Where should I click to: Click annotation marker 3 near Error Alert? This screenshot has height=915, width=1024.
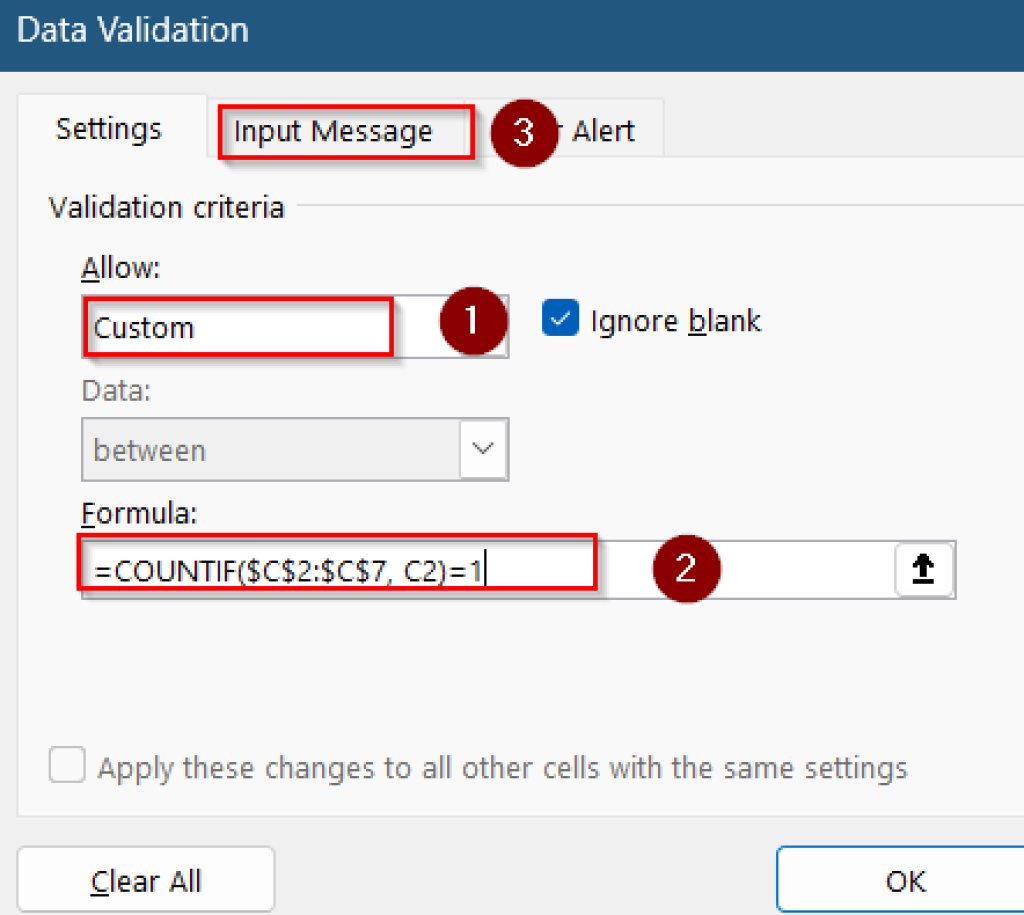525,131
